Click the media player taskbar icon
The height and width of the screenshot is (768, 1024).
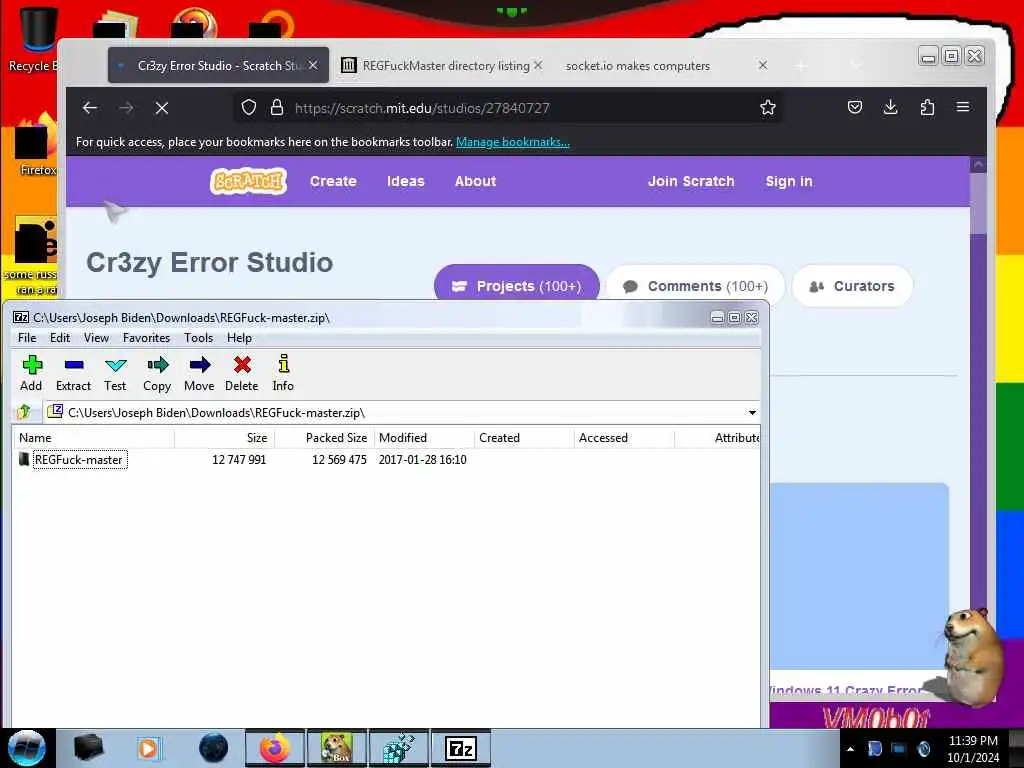(x=148, y=748)
